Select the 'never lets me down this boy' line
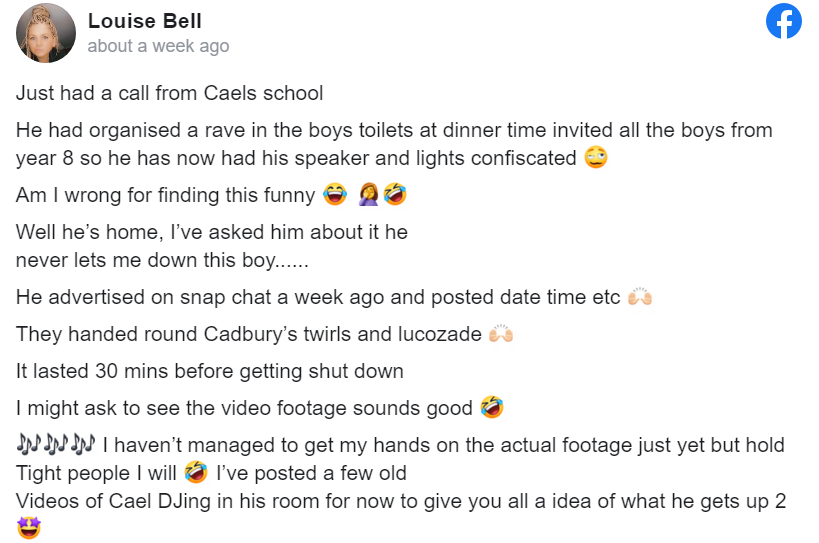Screen dimensions: 819x543 point(162,260)
